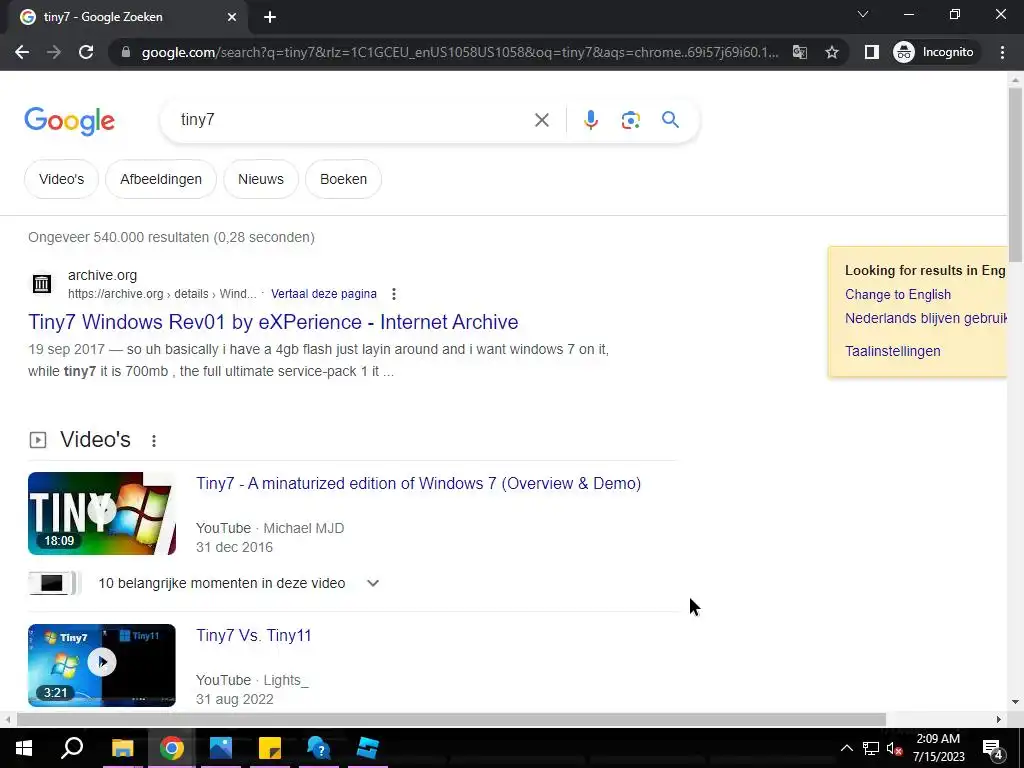This screenshot has width=1024, height=768.
Task: Choose Nederlands blijven gebruiken
Action: pos(925,318)
